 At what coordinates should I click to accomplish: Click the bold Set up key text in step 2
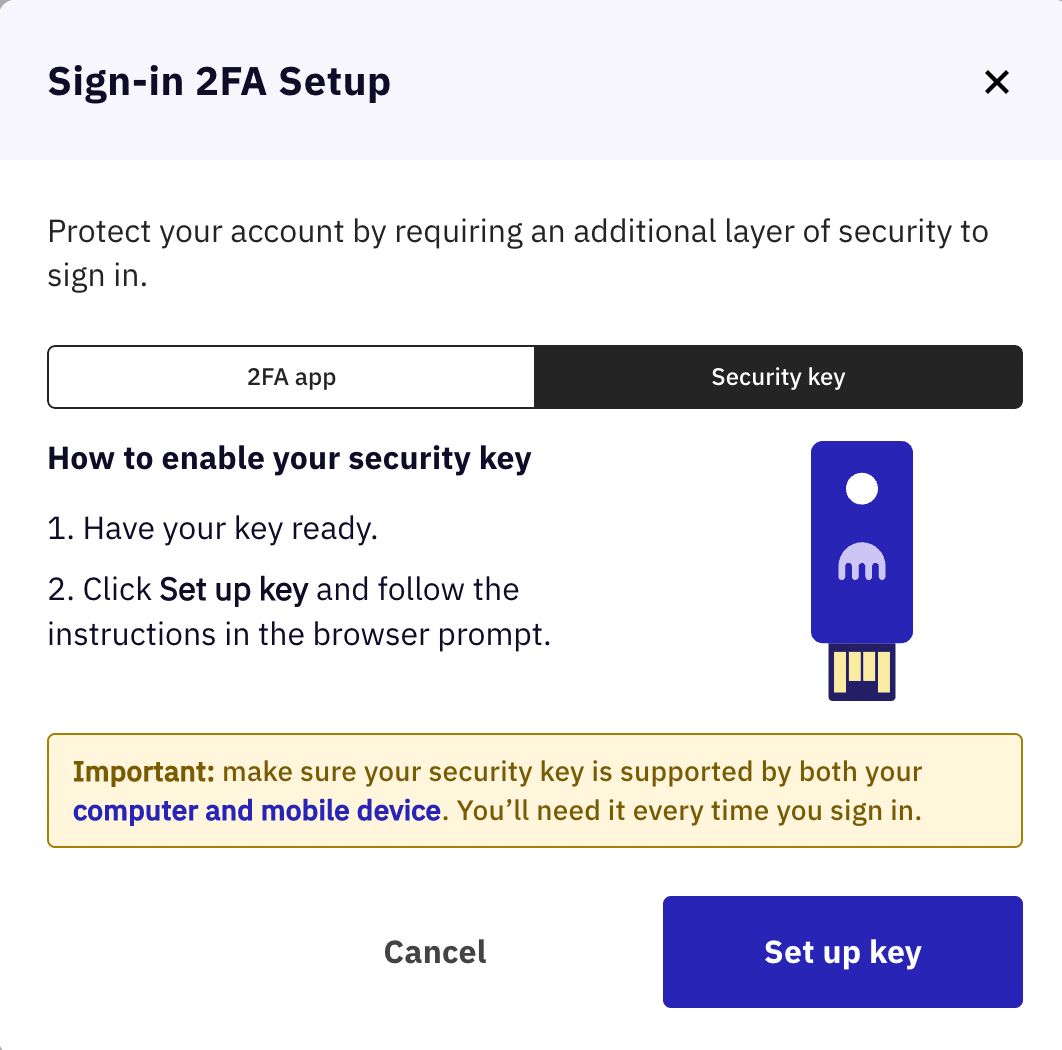pyautogui.click(x=233, y=589)
